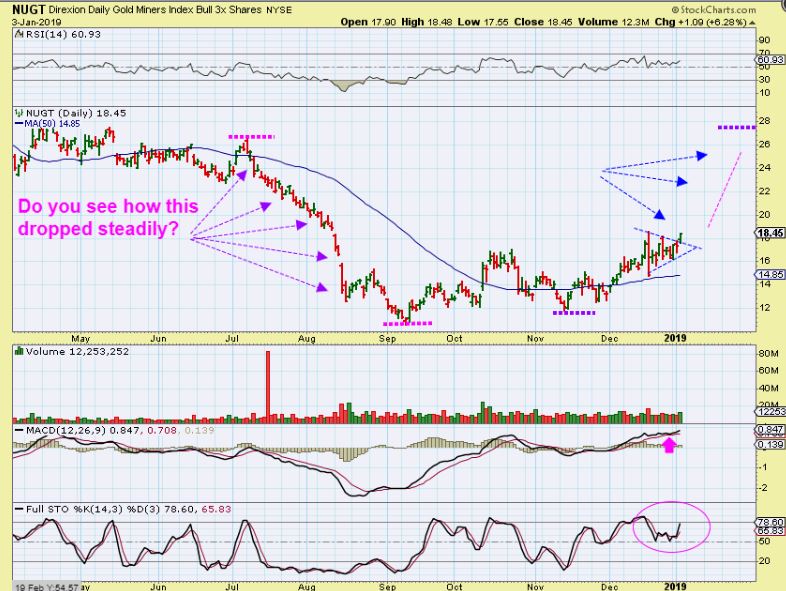This screenshot has height=591, width=786.
Task: Click the 90 level on the RSI axis
Action: [x=764, y=41]
